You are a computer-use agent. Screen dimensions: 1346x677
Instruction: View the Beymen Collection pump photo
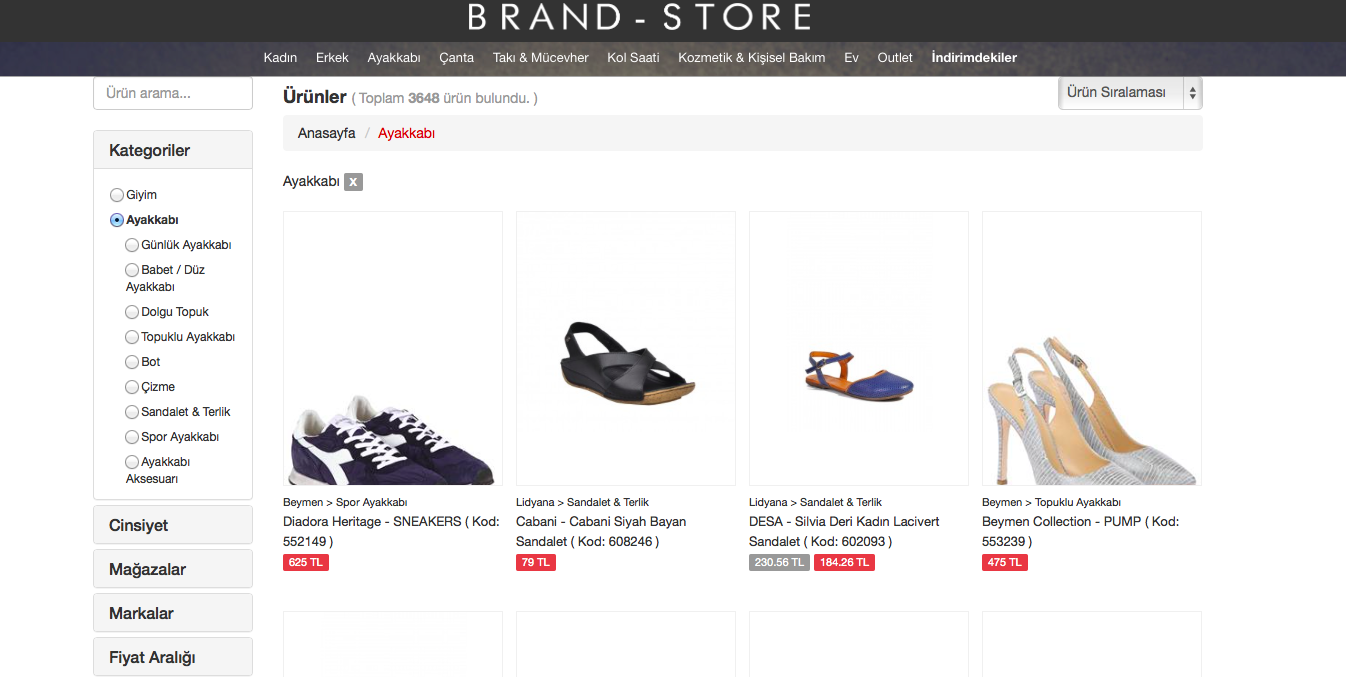pyautogui.click(x=1091, y=348)
